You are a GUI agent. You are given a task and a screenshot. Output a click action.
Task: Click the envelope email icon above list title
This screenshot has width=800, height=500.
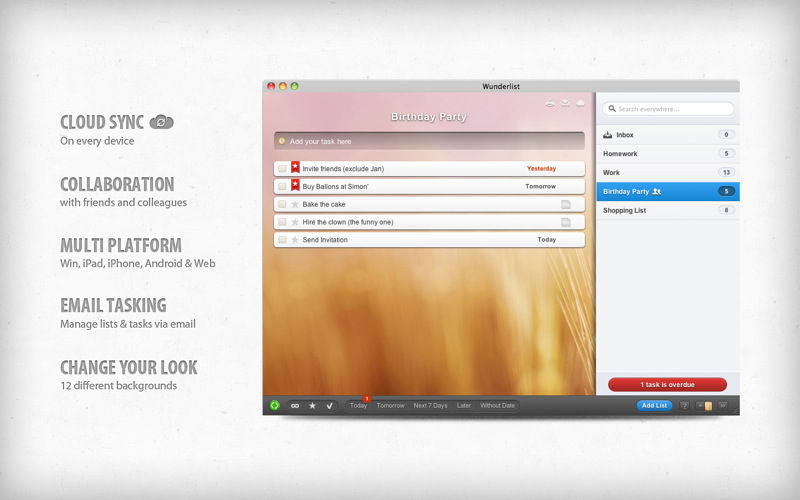(x=565, y=104)
